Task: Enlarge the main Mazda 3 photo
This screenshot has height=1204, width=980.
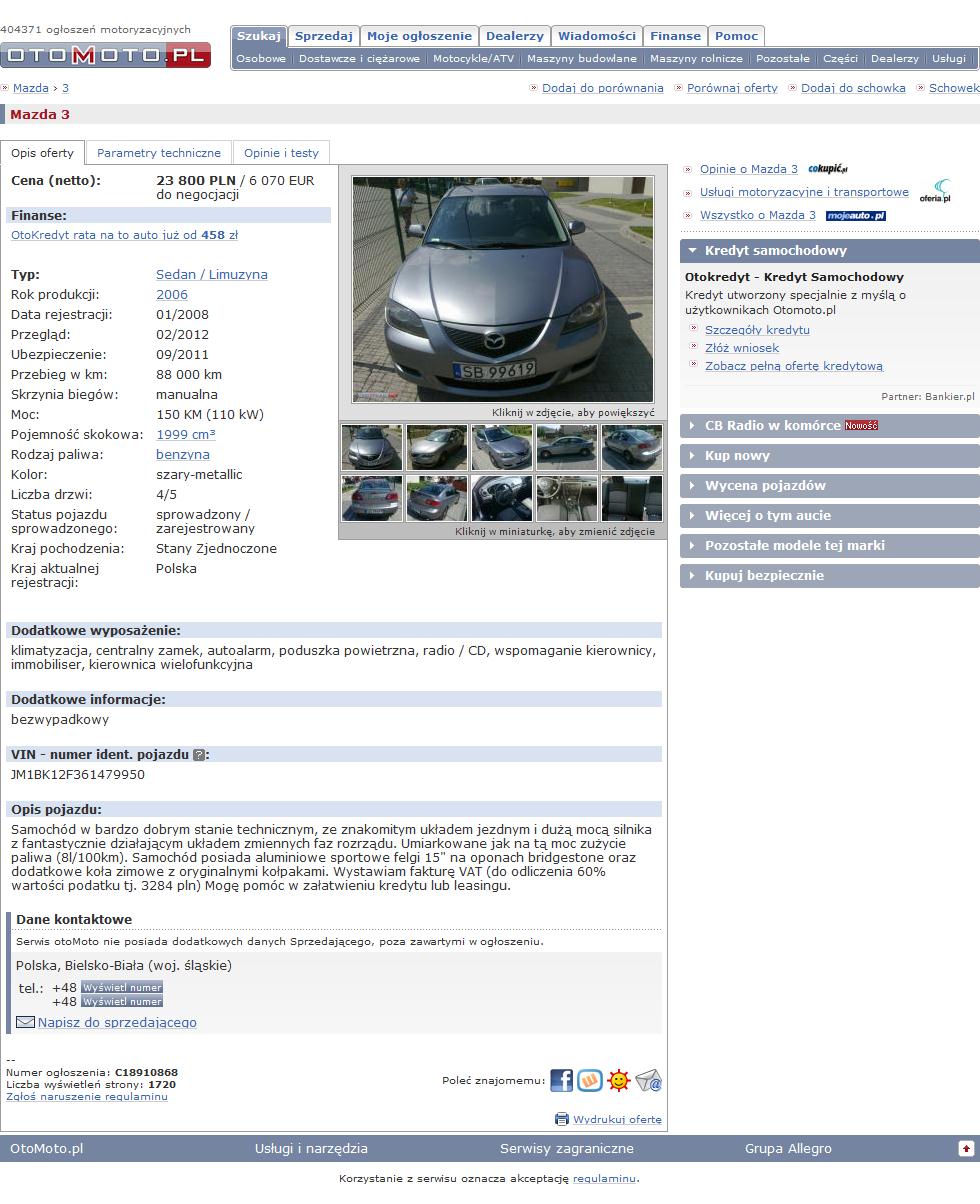Action: pyautogui.click(x=503, y=289)
